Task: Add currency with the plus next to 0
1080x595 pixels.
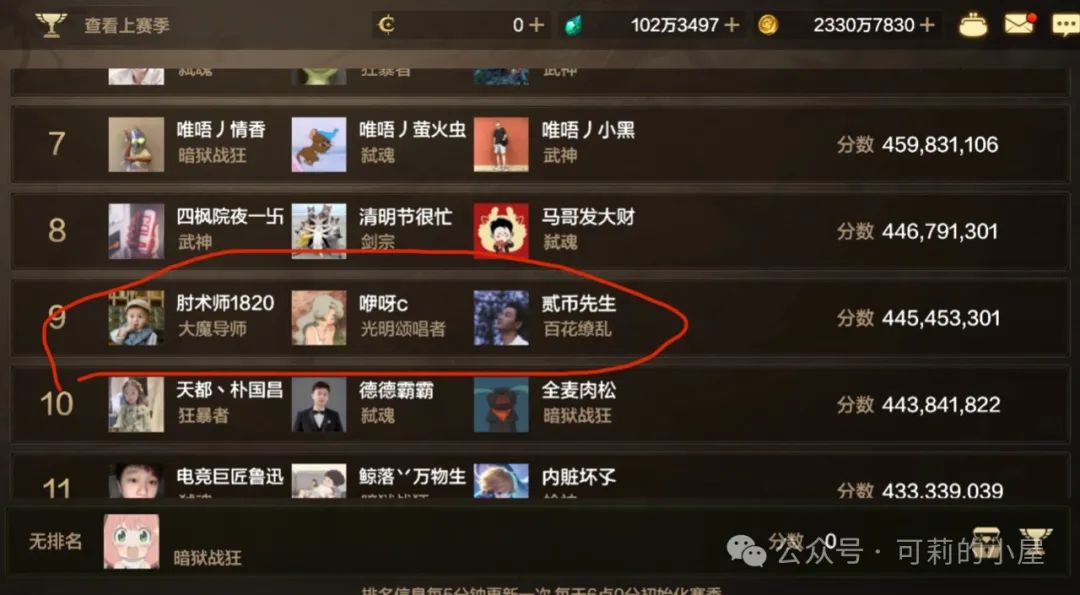Action: [537, 25]
